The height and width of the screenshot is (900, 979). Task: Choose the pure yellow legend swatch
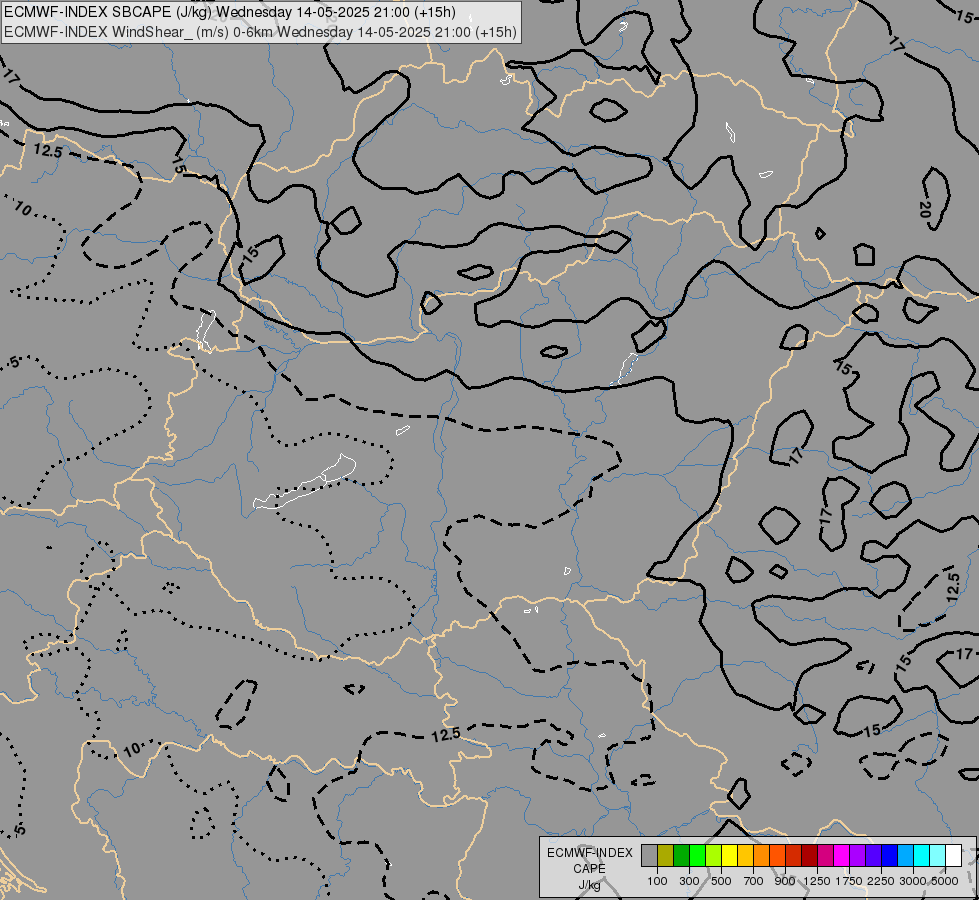tap(729, 856)
